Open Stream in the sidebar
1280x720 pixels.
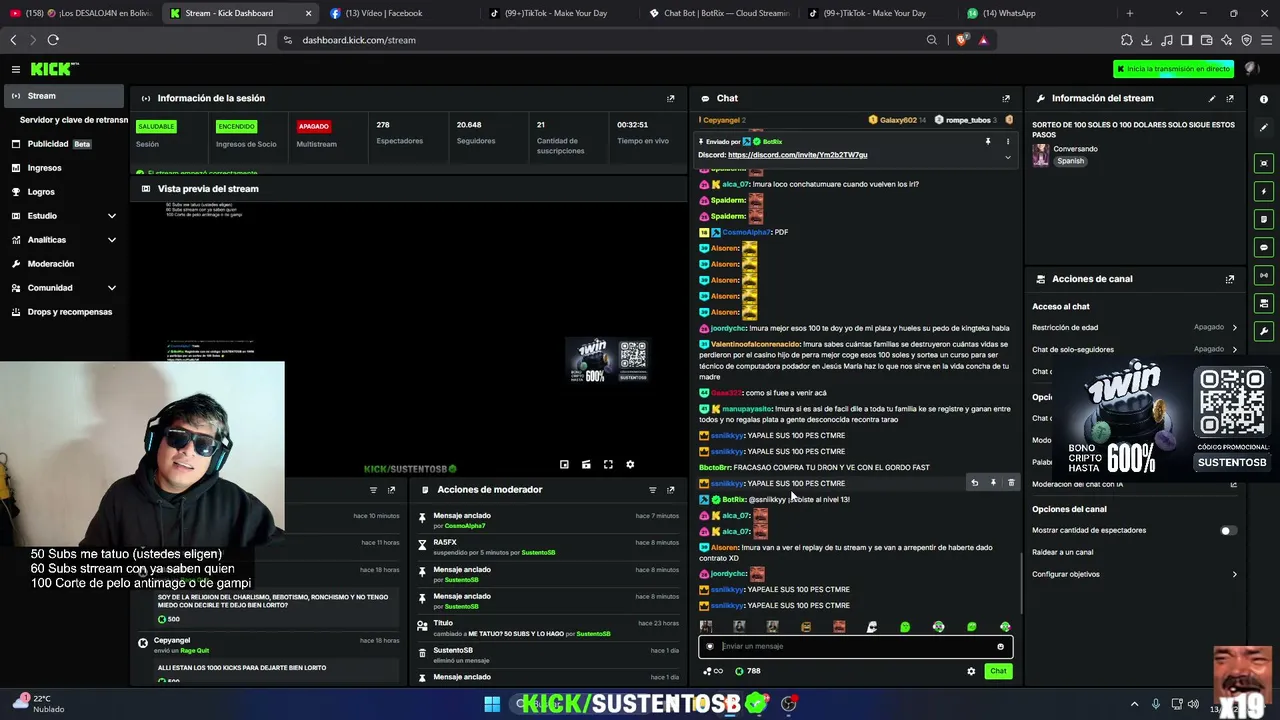pyautogui.click(x=65, y=96)
